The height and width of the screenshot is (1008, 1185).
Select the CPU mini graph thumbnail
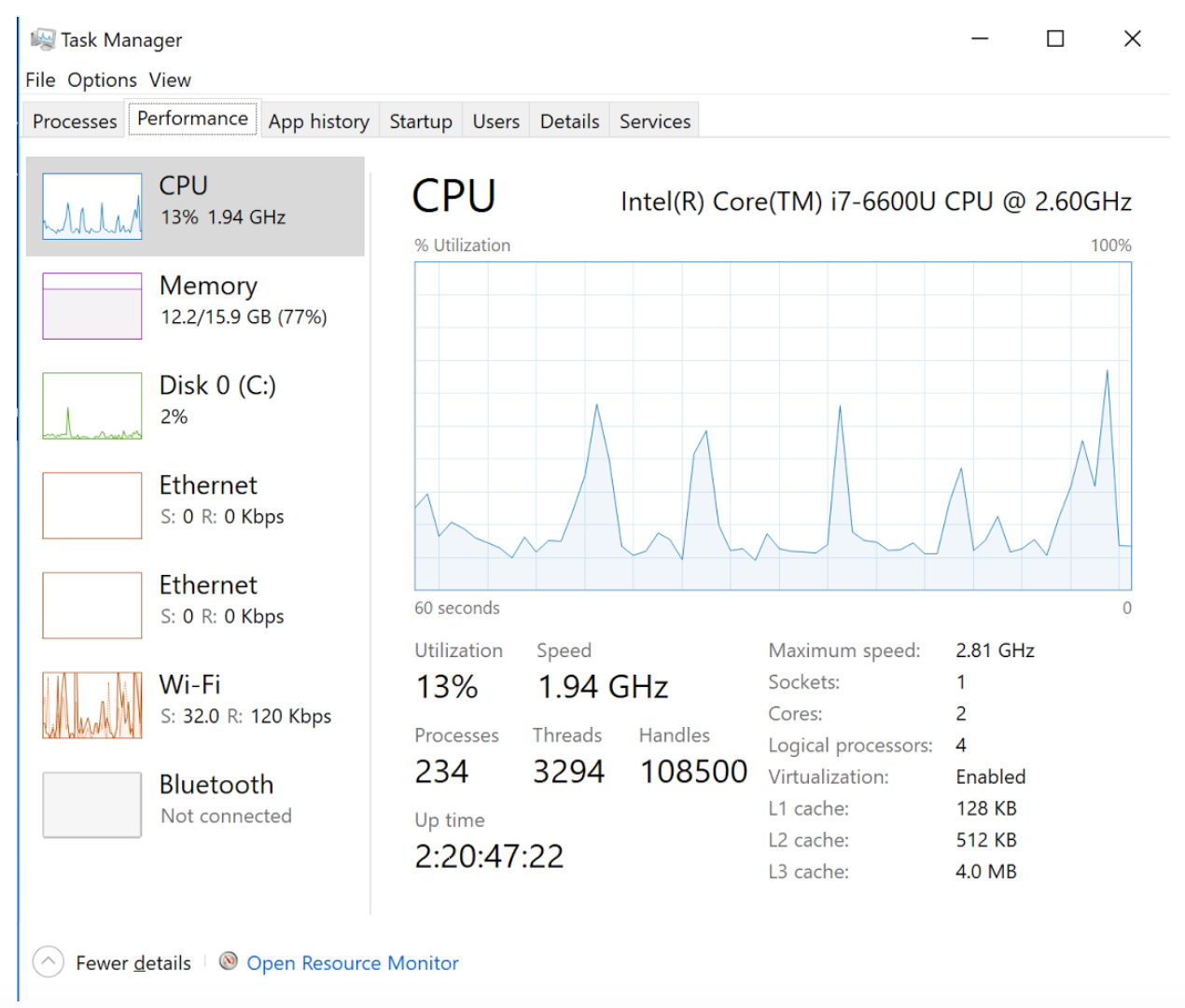(92, 206)
